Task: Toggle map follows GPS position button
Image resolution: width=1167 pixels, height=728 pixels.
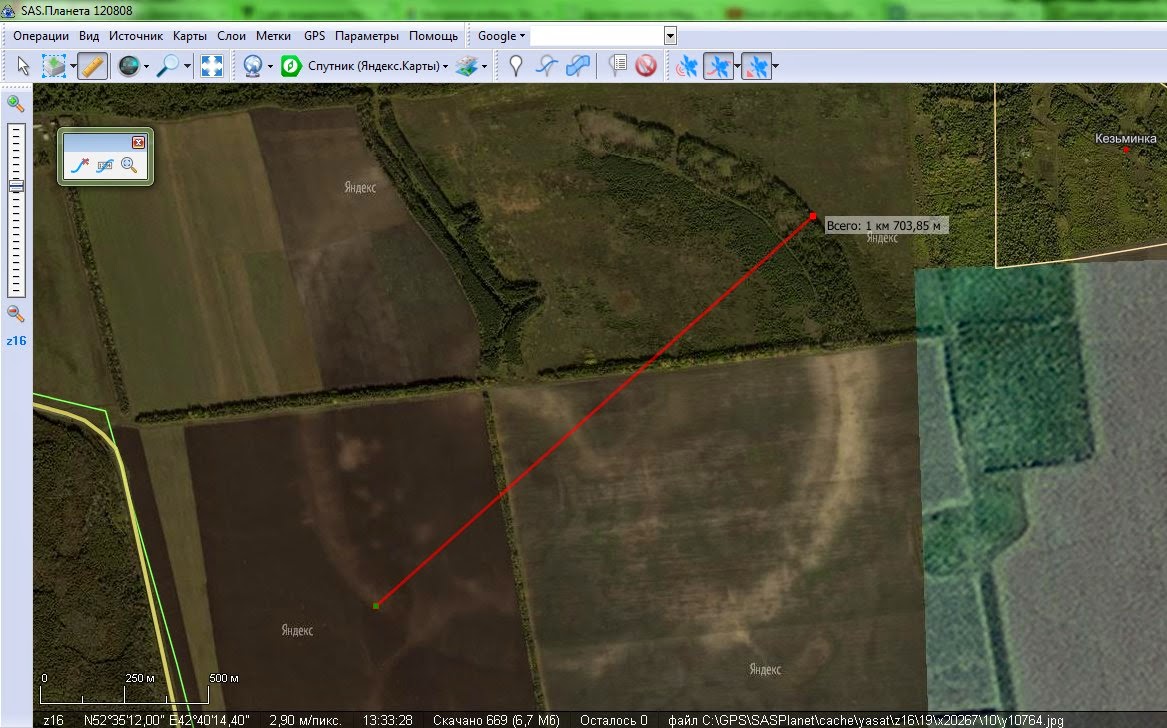Action: coord(756,66)
